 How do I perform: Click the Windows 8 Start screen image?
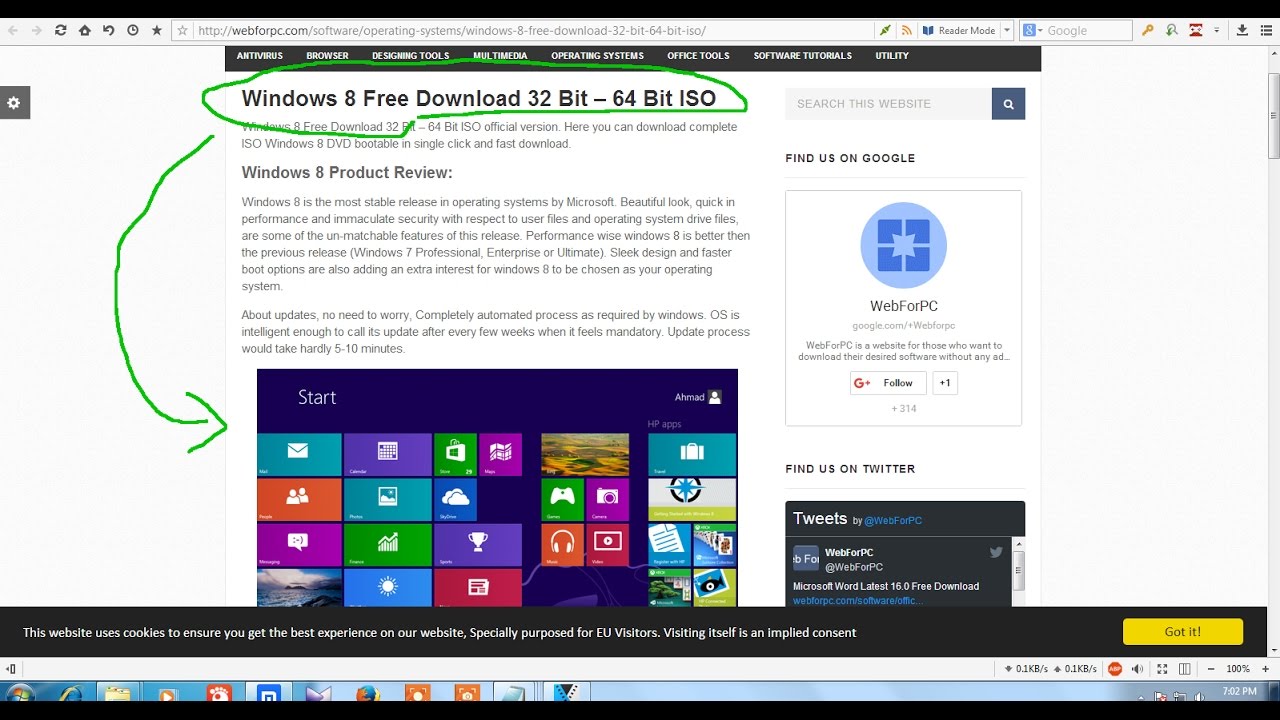point(497,488)
